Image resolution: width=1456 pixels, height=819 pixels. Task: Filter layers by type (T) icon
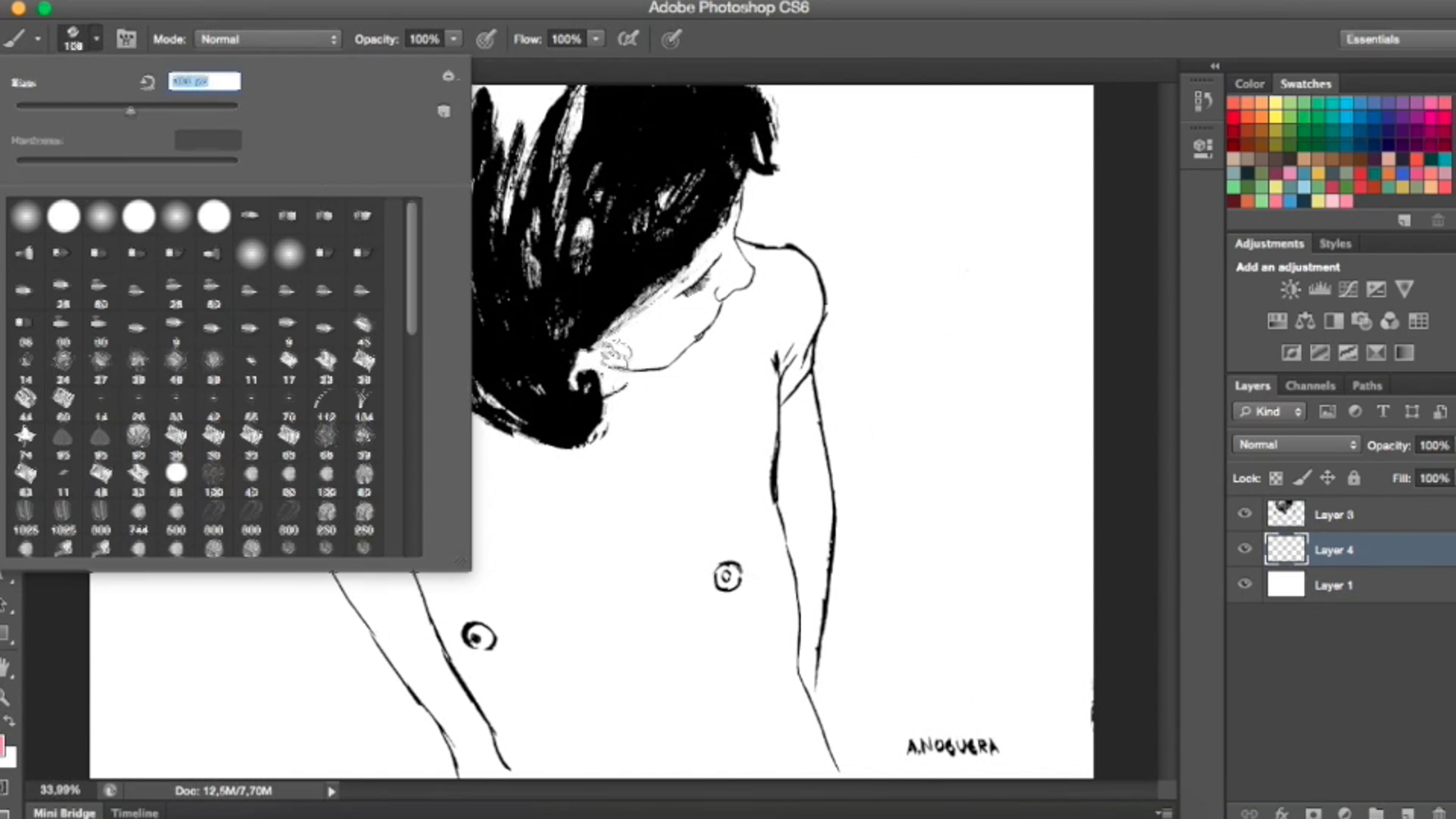coord(1383,412)
